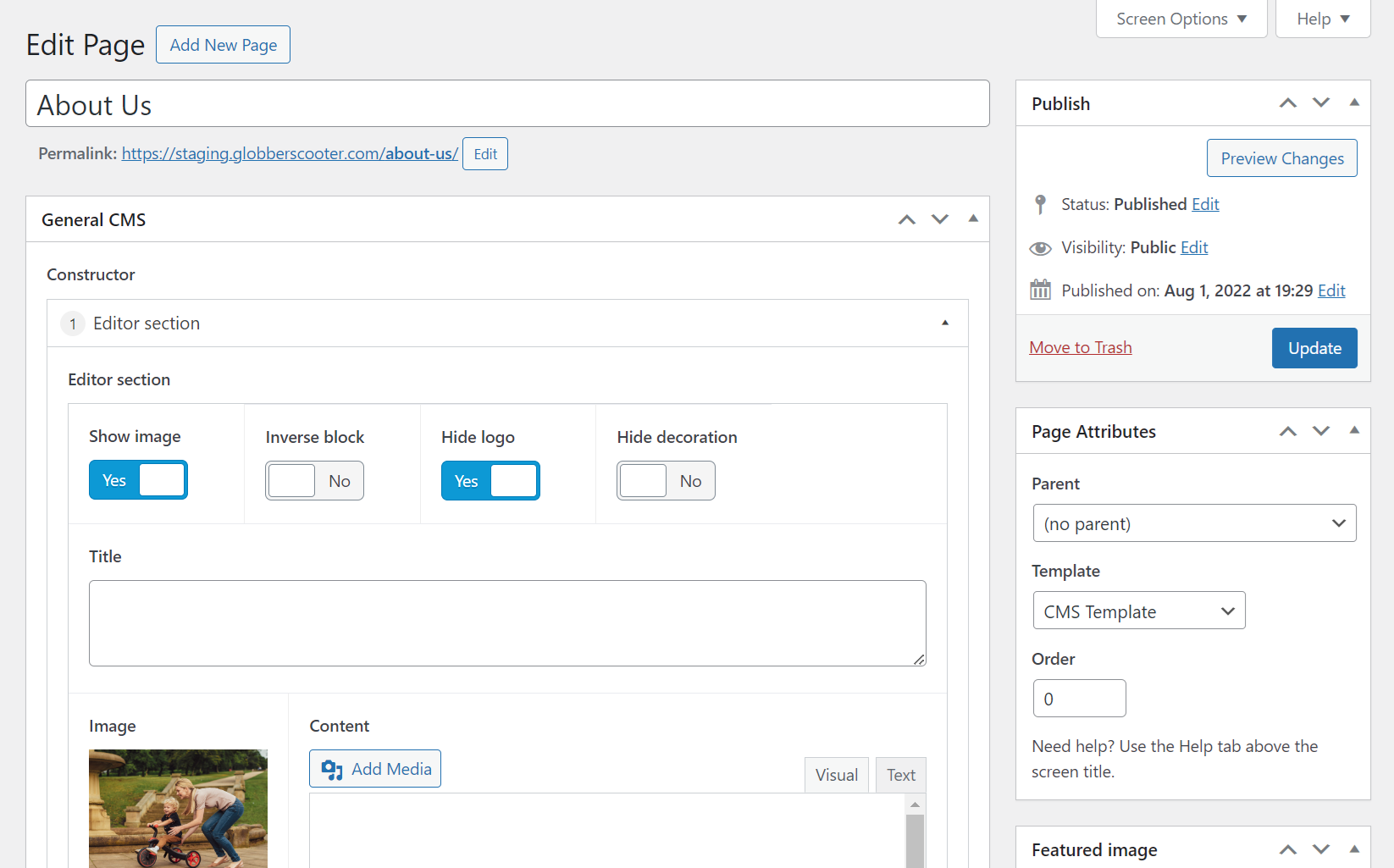This screenshot has width=1394, height=868.
Task: Move Page Attributes panel down
Action: (x=1321, y=431)
